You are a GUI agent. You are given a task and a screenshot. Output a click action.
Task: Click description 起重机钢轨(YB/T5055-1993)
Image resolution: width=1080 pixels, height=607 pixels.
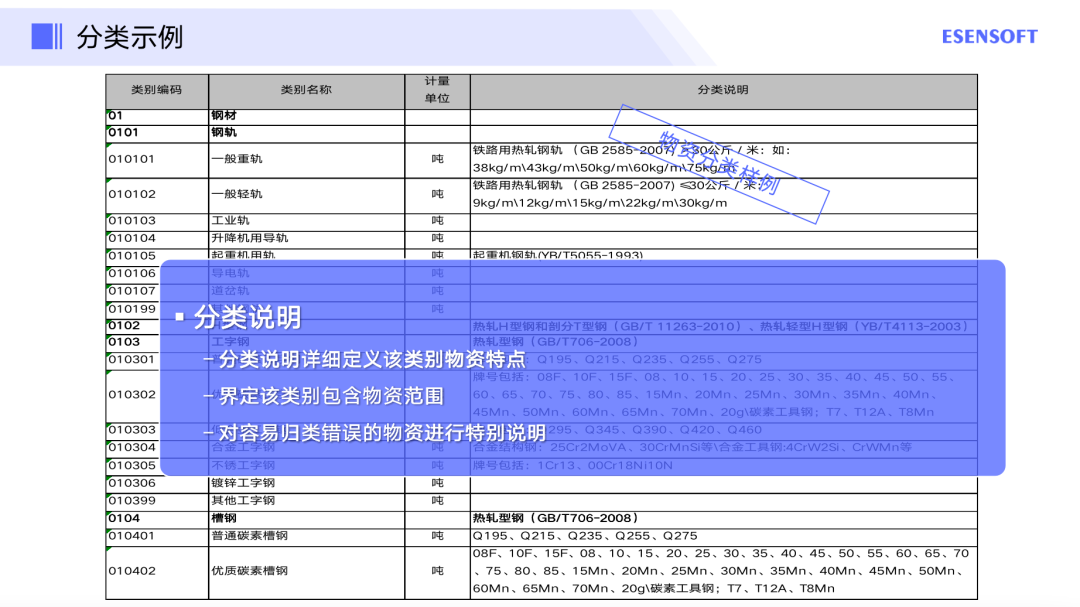coord(558,256)
